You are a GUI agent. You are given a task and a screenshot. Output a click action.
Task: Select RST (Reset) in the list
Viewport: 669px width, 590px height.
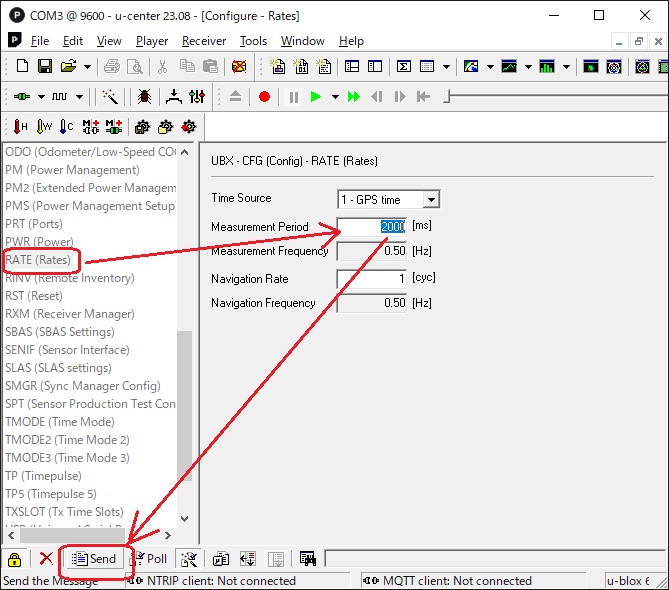(34, 296)
